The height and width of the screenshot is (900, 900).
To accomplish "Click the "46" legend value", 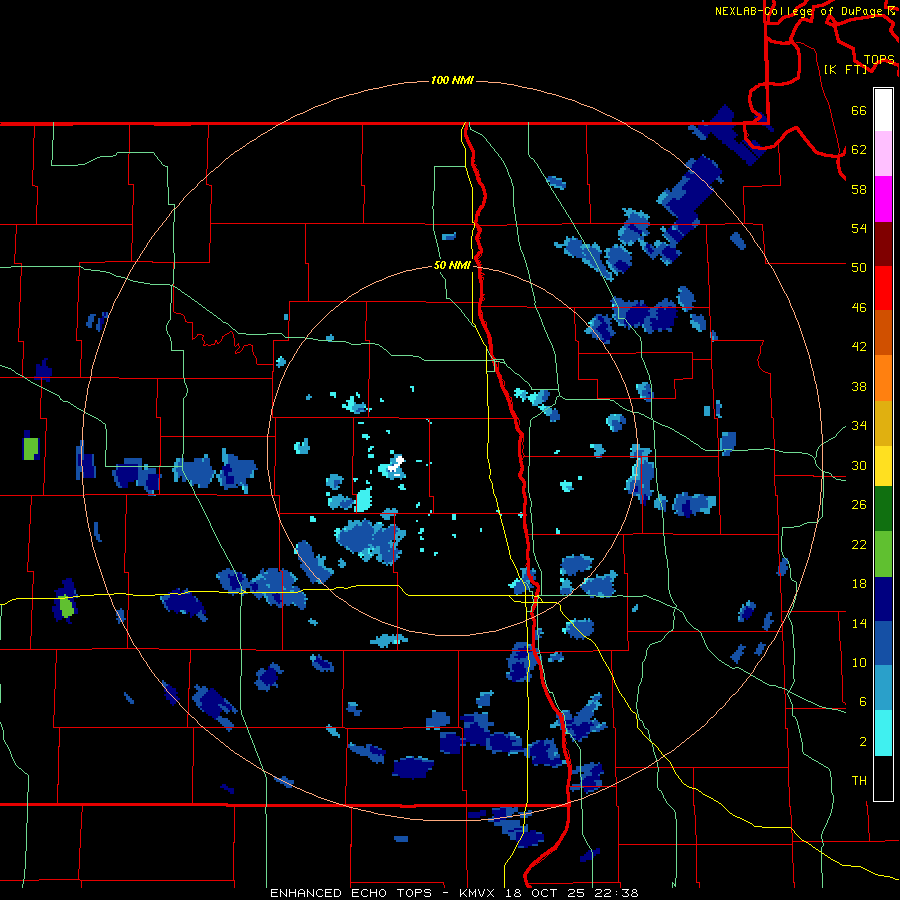I will click(x=859, y=308).
